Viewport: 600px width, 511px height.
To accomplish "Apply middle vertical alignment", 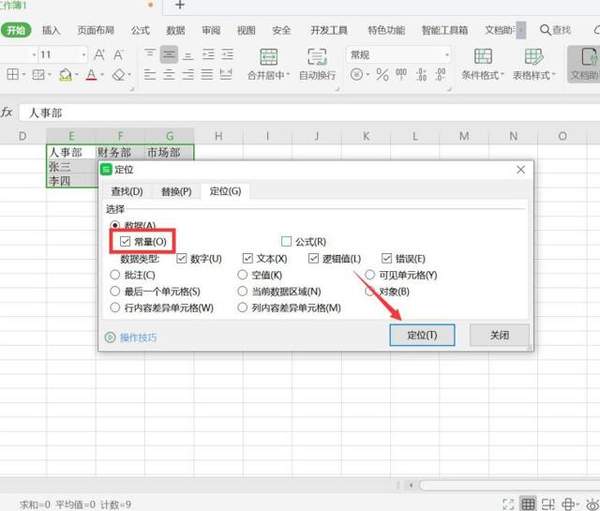I will (x=169, y=54).
